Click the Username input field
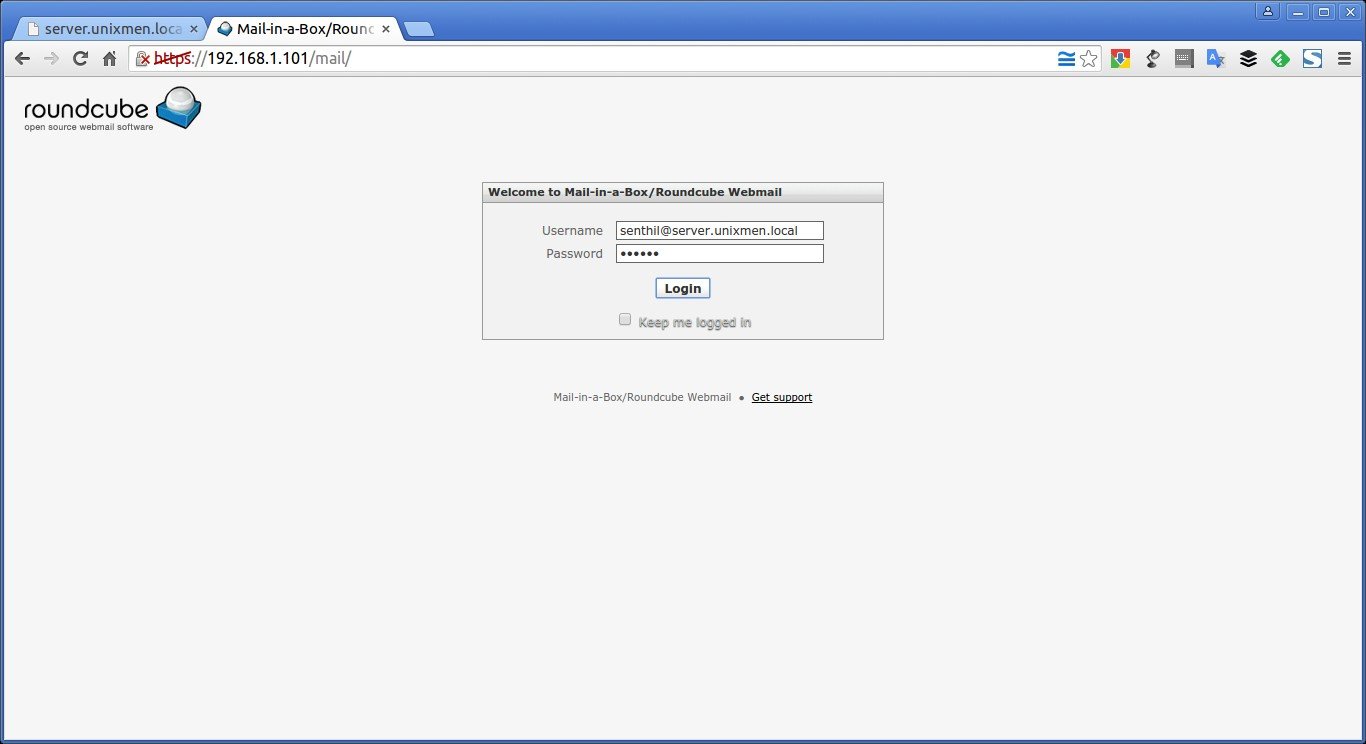This screenshot has height=744, width=1366. 720,231
